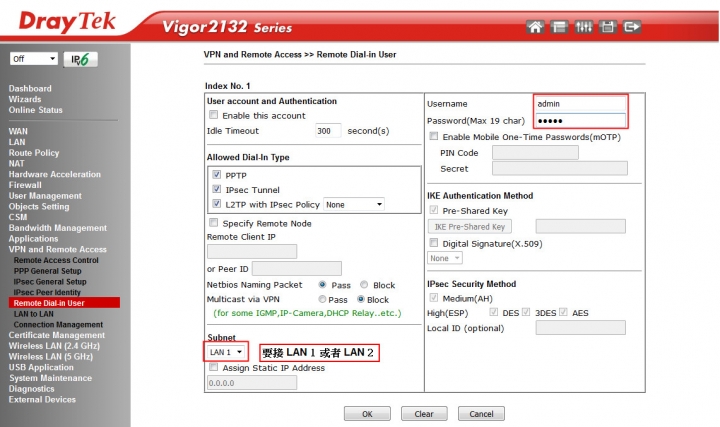
Task: Expand VPN and Remote Access menu
Action: click(57, 249)
